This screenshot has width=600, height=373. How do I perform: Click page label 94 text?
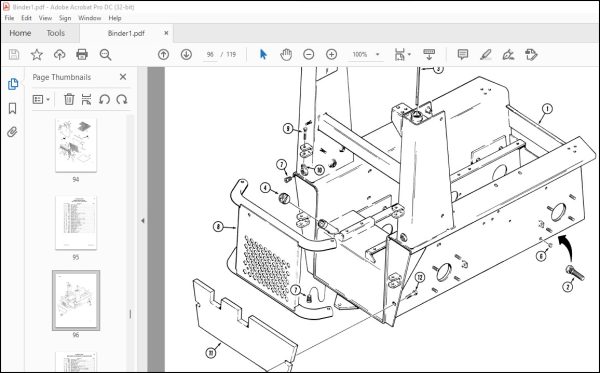pyautogui.click(x=76, y=179)
